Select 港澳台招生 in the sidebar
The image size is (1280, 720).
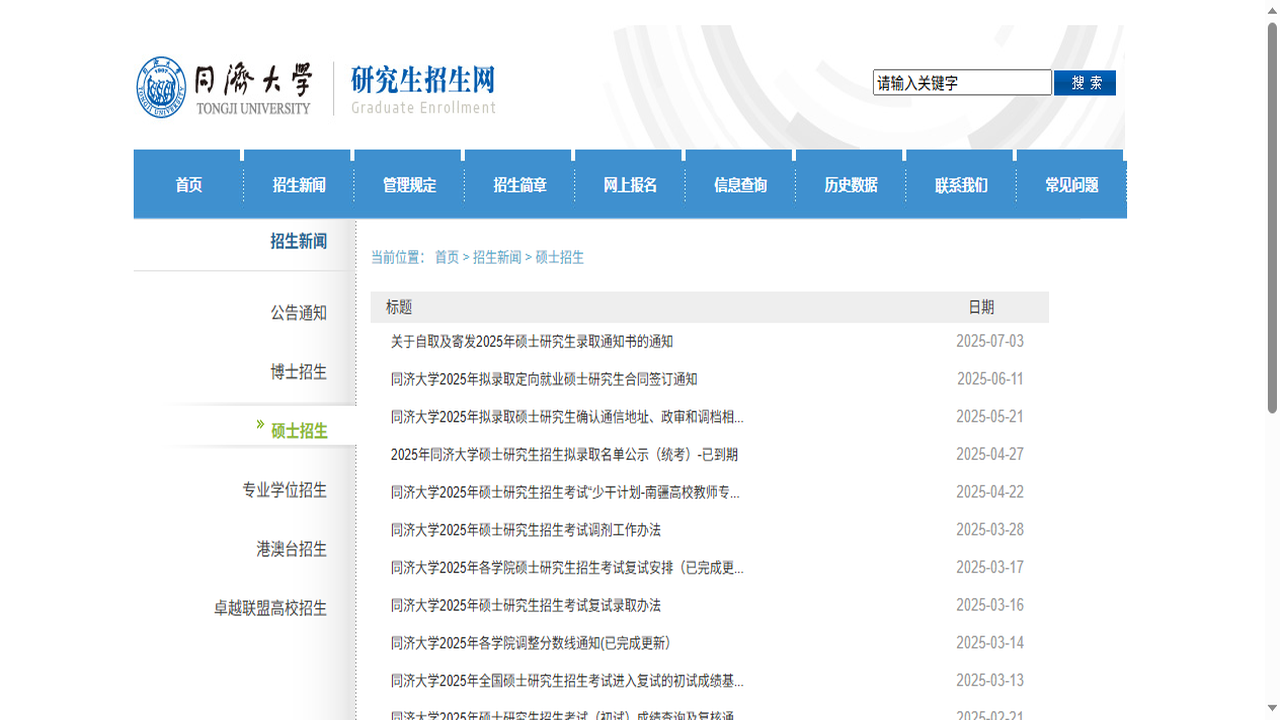[x=290, y=549]
